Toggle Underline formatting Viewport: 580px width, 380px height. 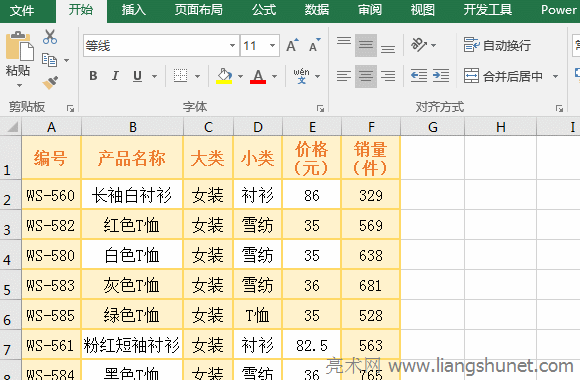(x=137, y=76)
